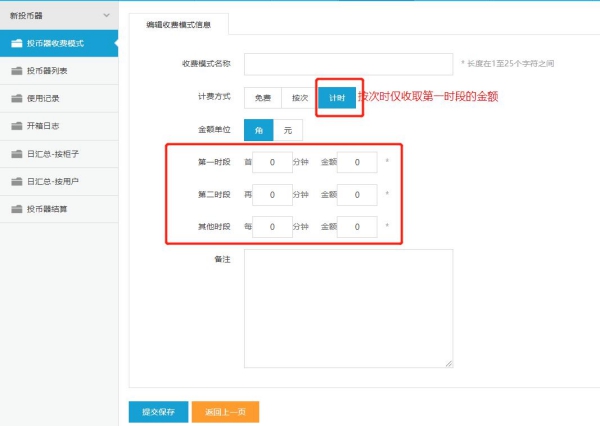Click the 收费模式名称 label

(206, 64)
